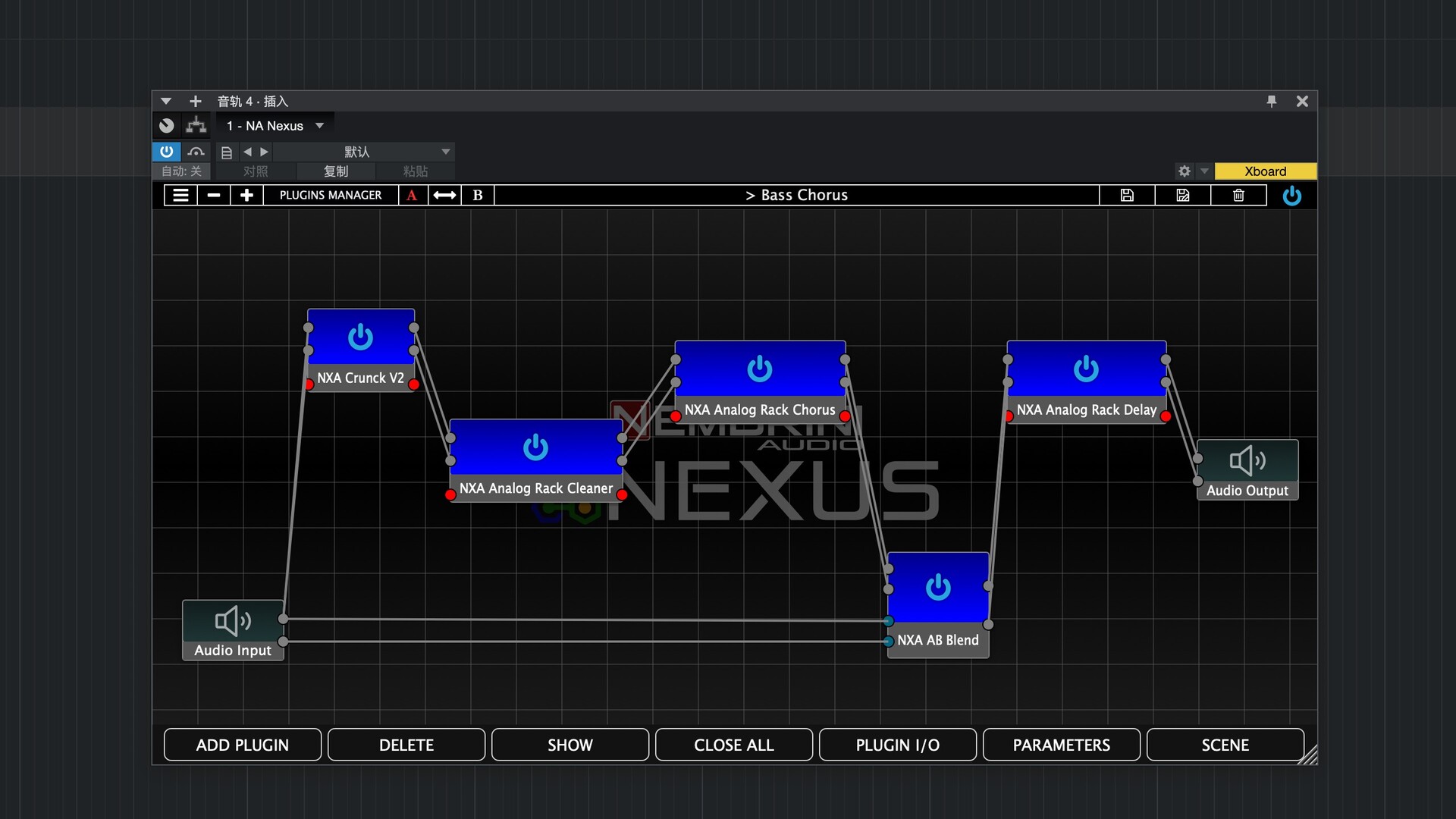Image resolution: width=1456 pixels, height=819 pixels.
Task: Close the plugin window
Action: coord(1302,101)
